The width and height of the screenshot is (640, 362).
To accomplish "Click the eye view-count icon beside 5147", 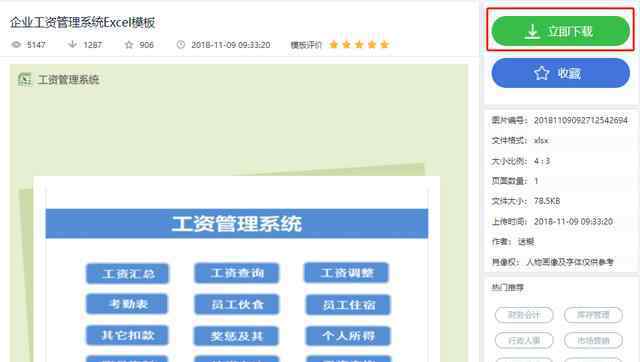I will point(16,44).
